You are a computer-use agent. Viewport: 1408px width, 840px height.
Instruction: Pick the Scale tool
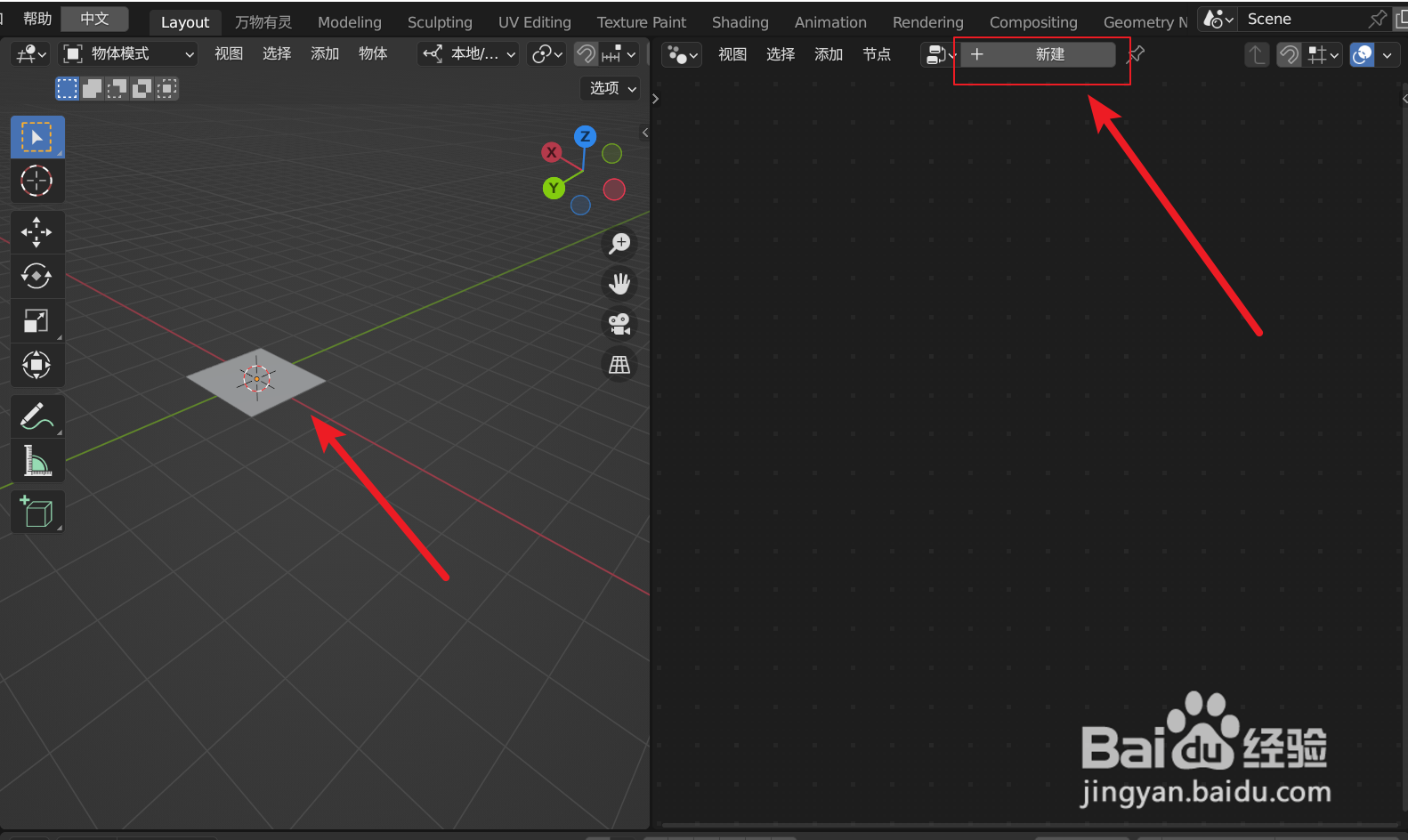[x=37, y=320]
